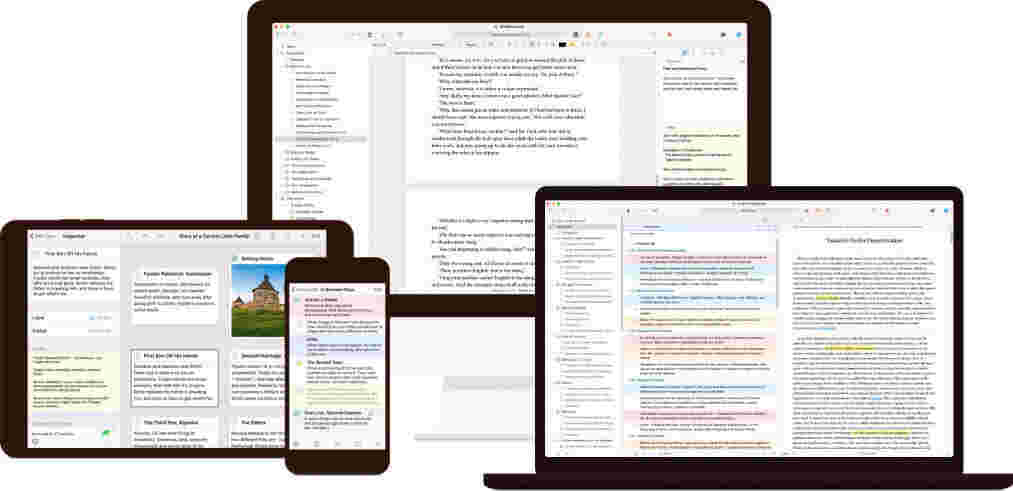The width and height of the screenshot is (1013, 491).
Task: Tap the yellow notes area in the iPad inspector
Action: pyautogui.click(x=74, y=382)
